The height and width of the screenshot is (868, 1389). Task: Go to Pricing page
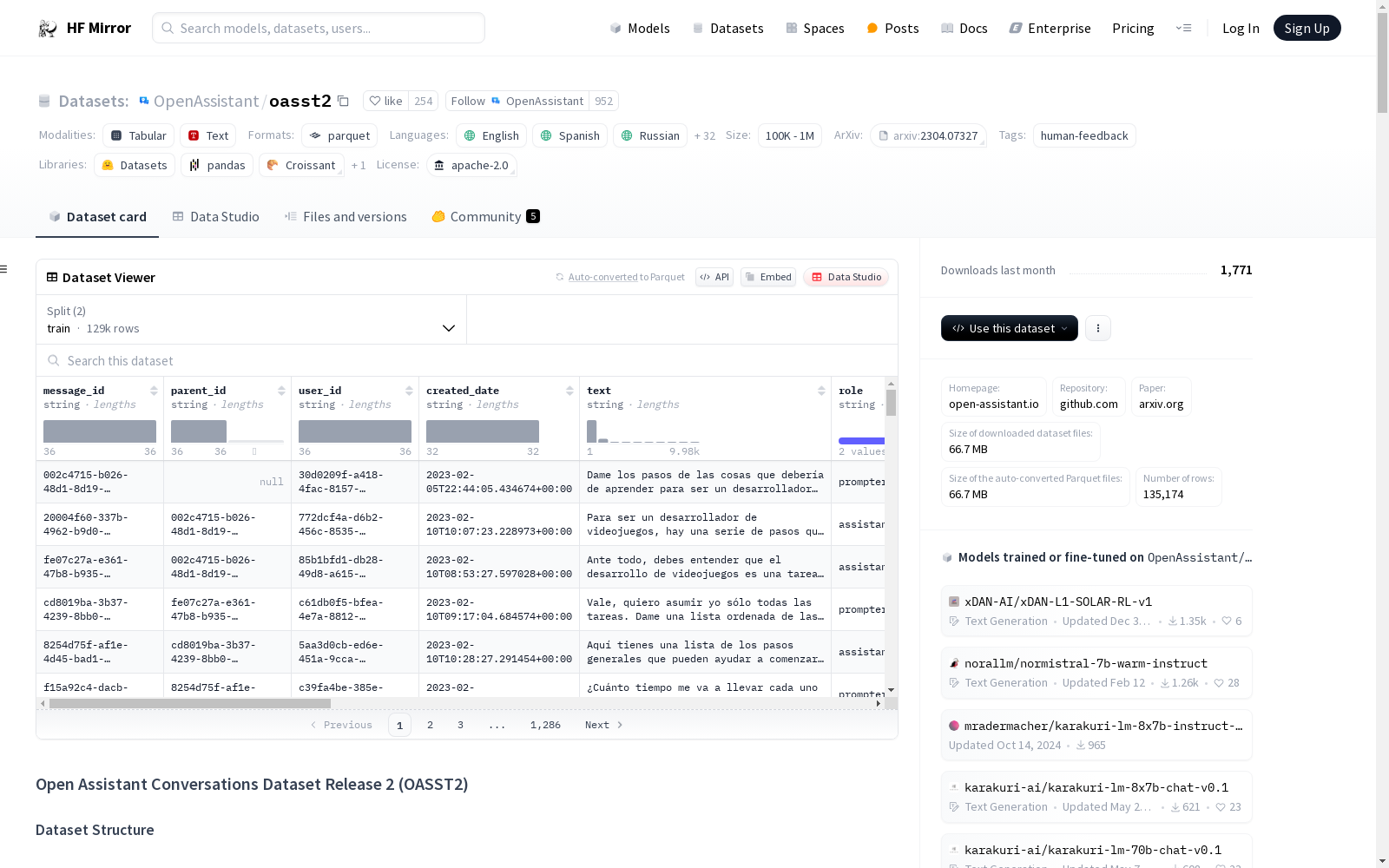point(1133,28)
